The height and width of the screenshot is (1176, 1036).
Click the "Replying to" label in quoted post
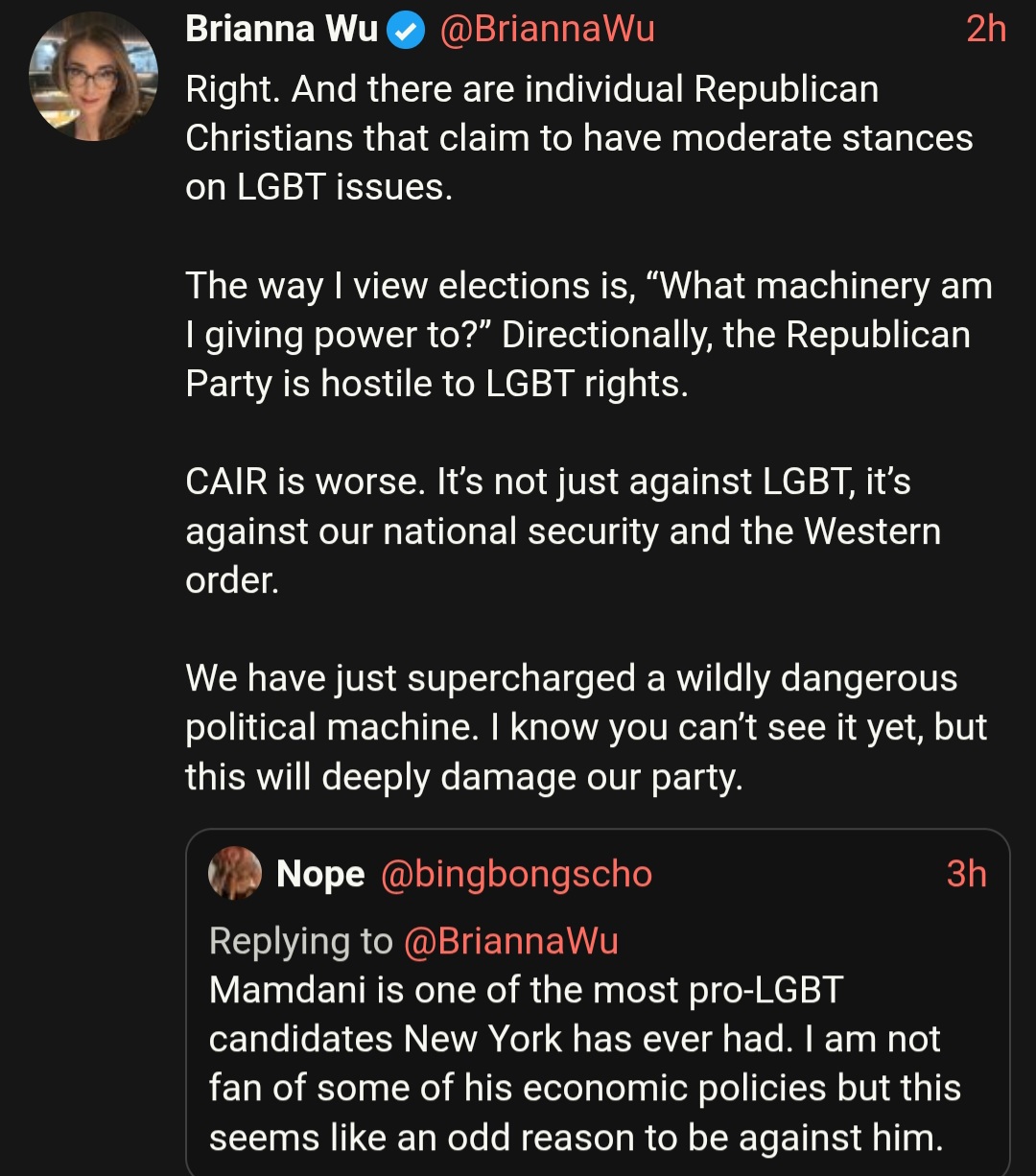[300, 941]
